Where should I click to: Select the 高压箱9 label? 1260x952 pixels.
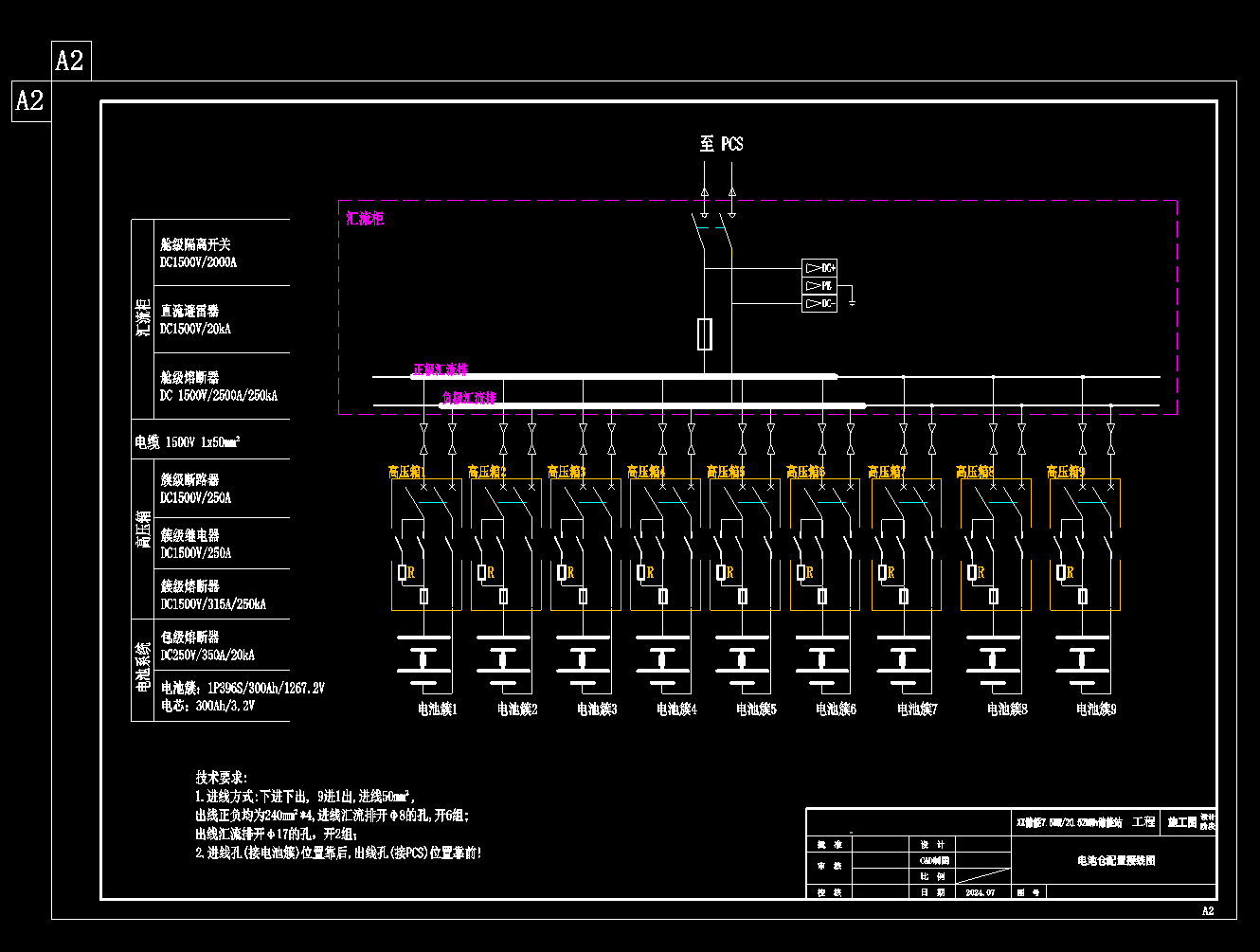tap(1066, 472)
